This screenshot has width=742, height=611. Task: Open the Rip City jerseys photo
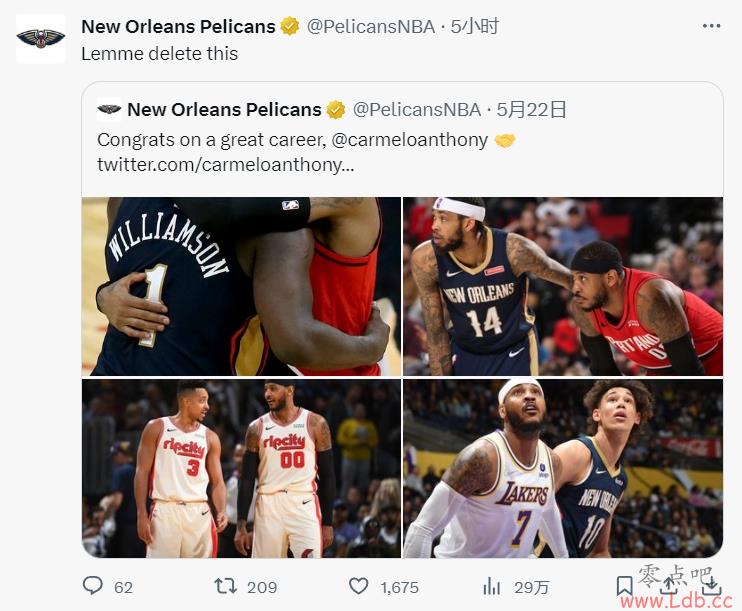(241, 468)
